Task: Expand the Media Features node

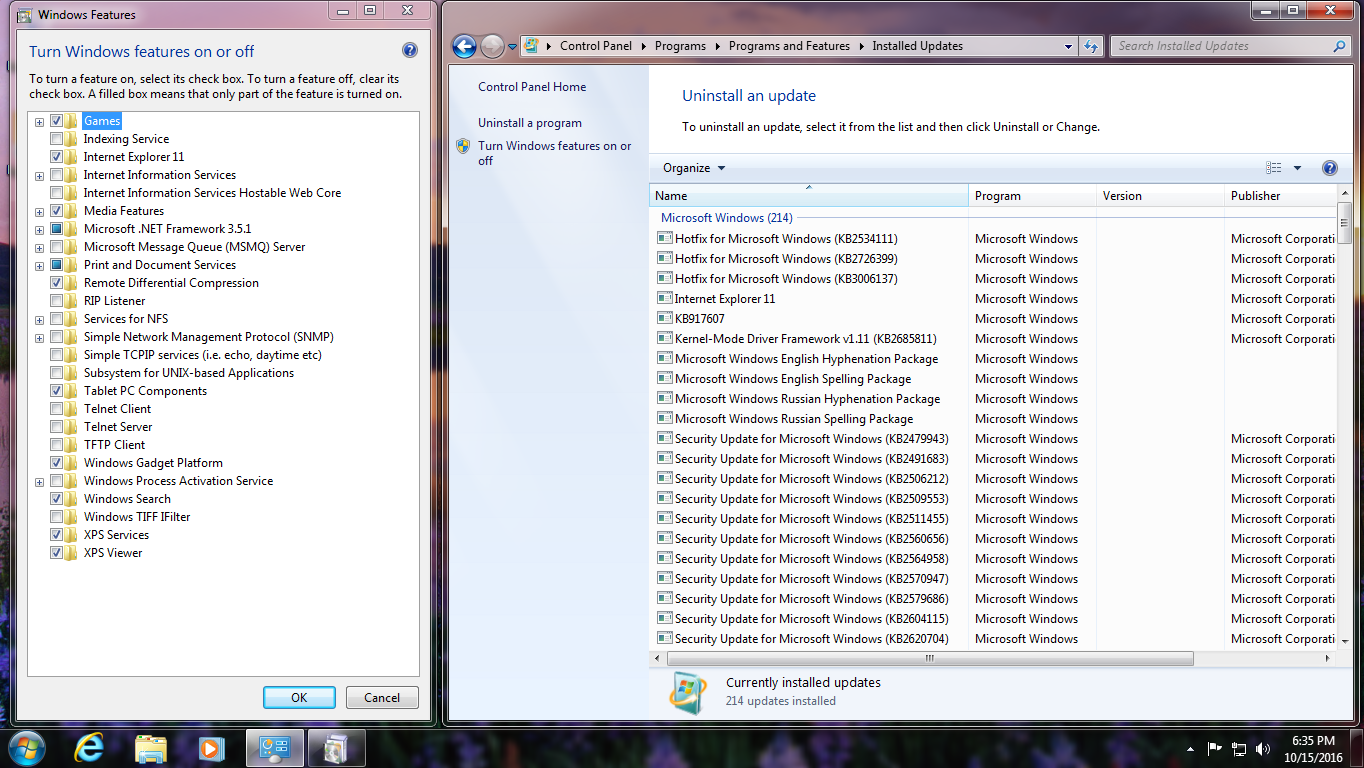Action: click(40, 212)
